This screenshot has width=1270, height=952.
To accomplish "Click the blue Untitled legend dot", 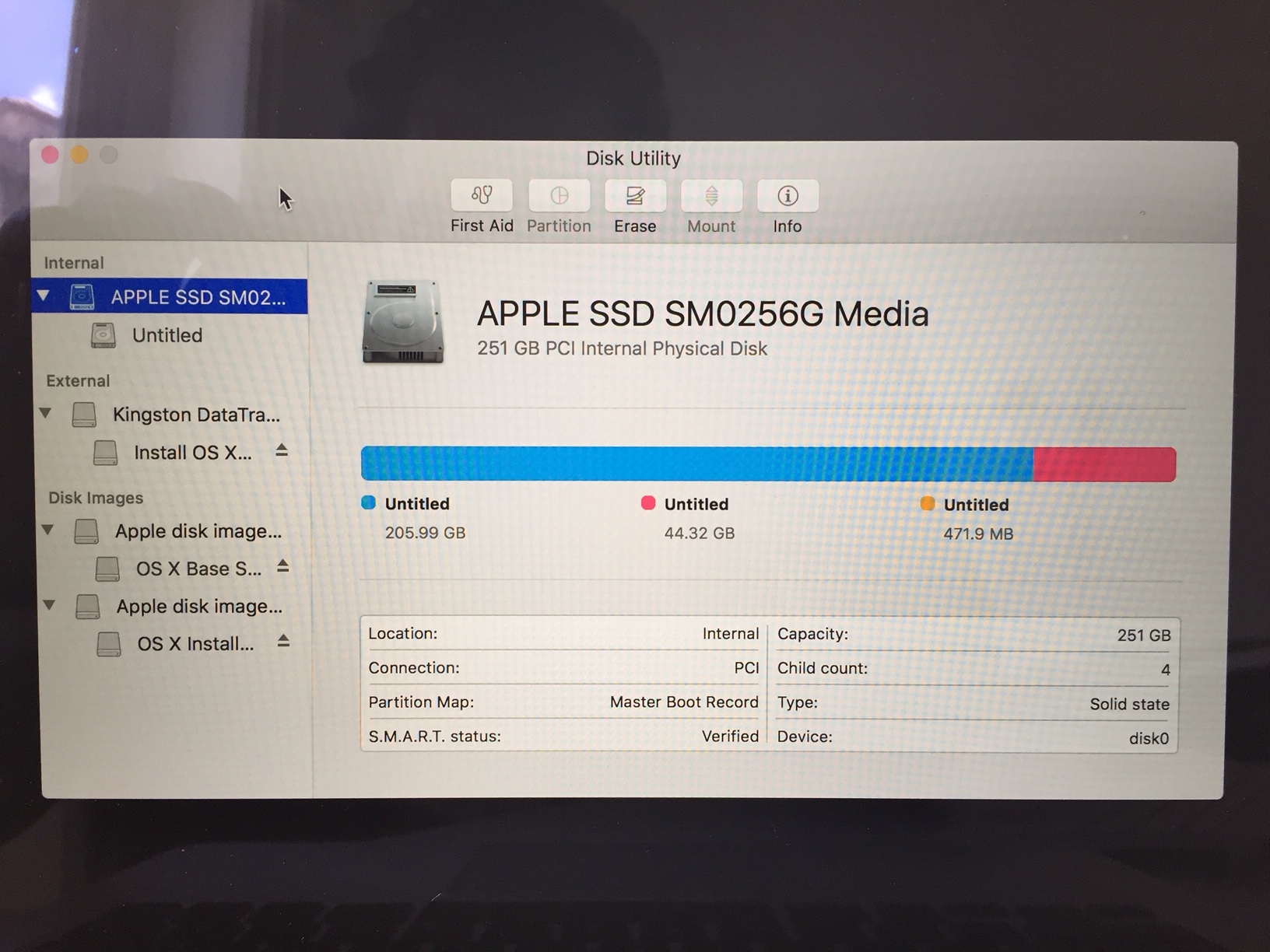I will (369, 502).
